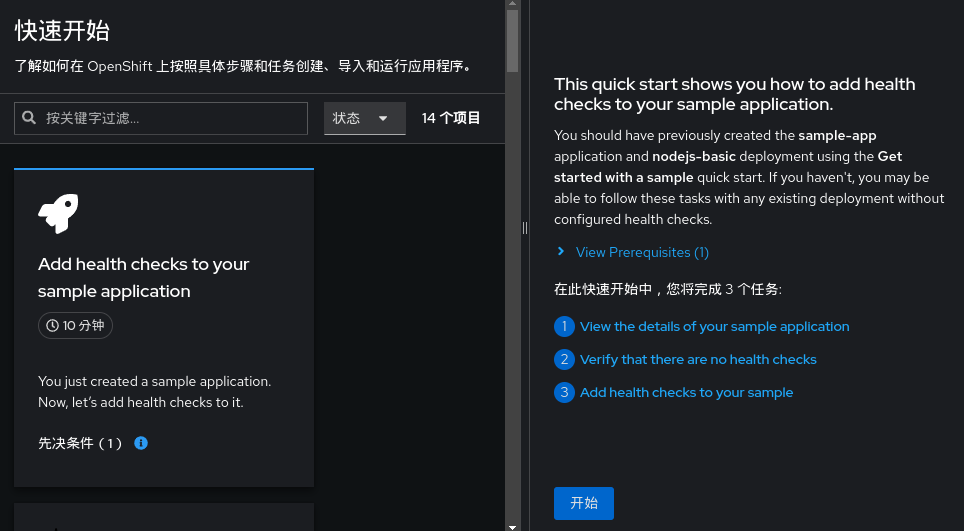Image resolution: width=964 pixels, height=531 pixels.
Task: Click the chevron next to View Prerequisites
Action: click(561, 251)
